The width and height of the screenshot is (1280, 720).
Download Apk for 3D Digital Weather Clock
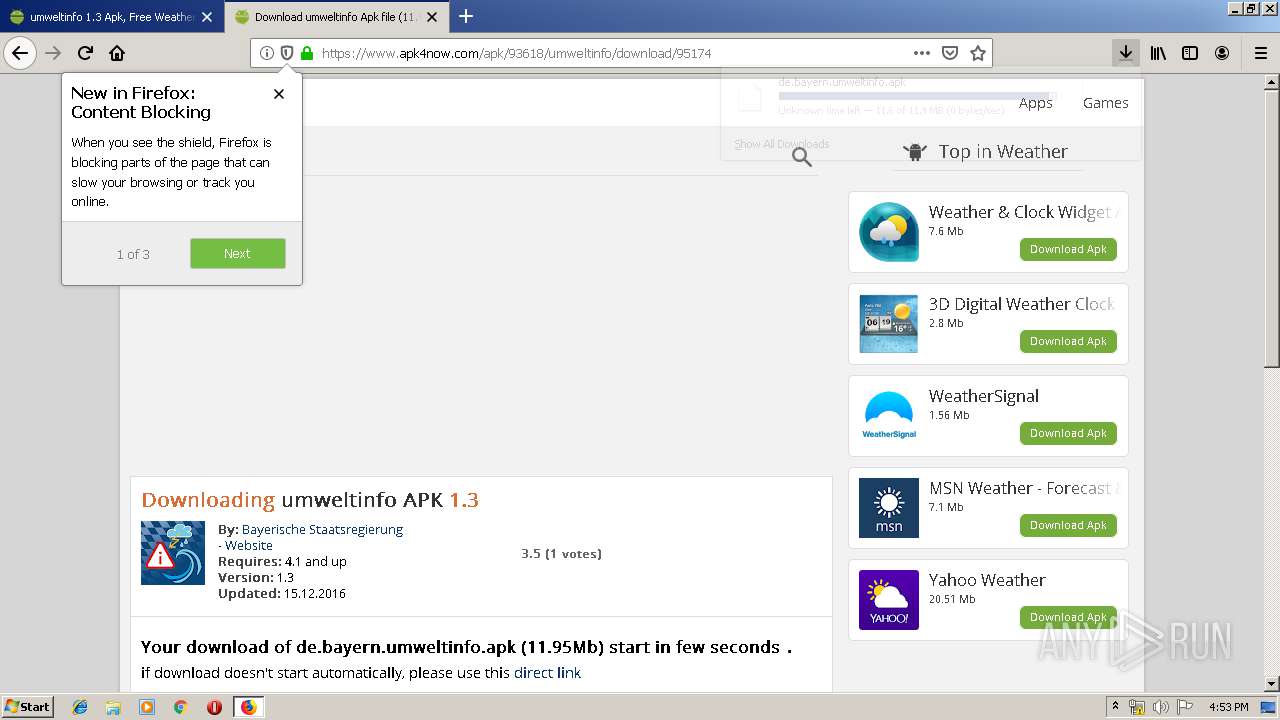coord(1068,342)
